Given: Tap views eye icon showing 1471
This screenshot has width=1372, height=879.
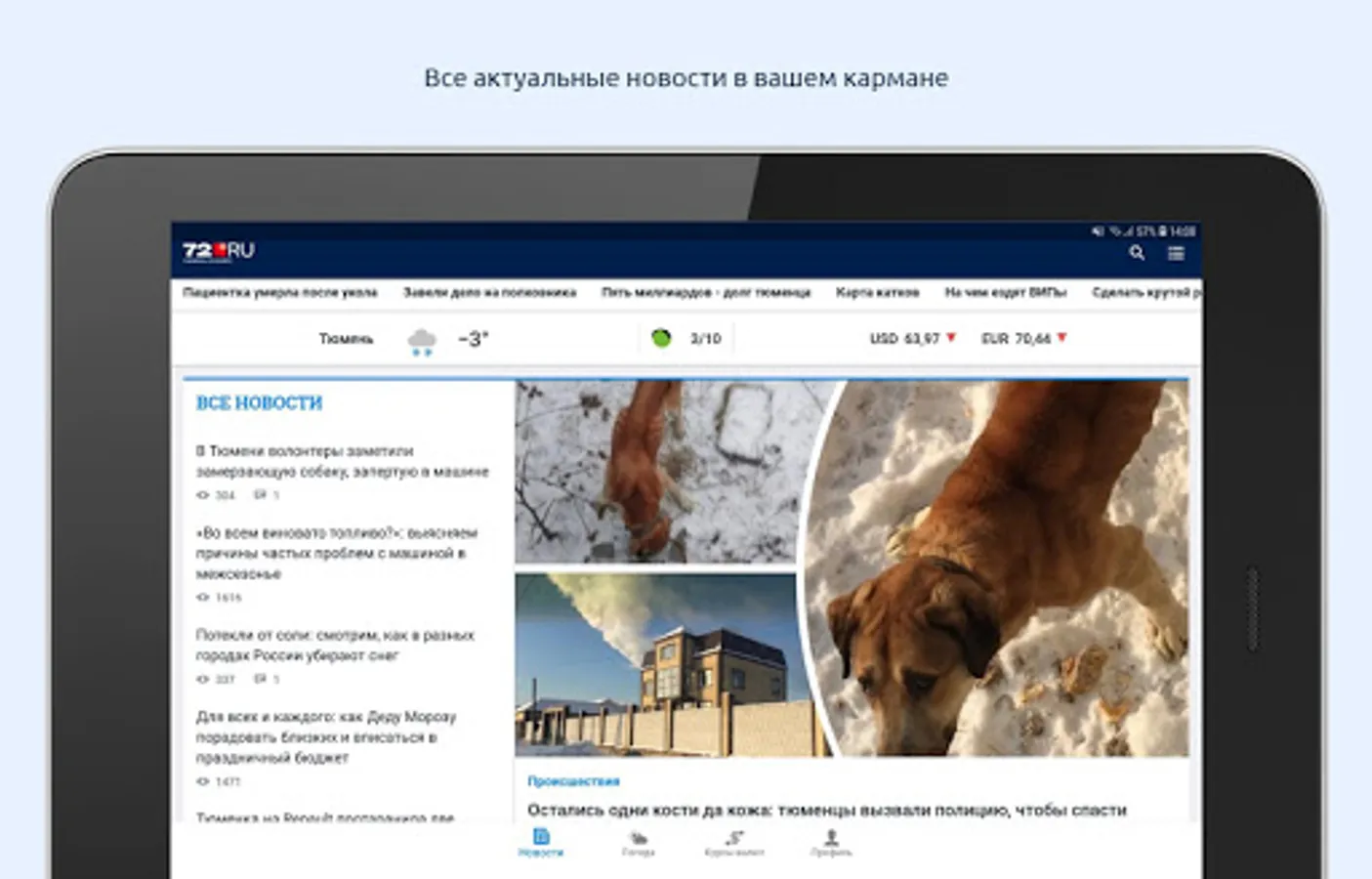Looking at the screenshot, I should [x=203, y=781].
